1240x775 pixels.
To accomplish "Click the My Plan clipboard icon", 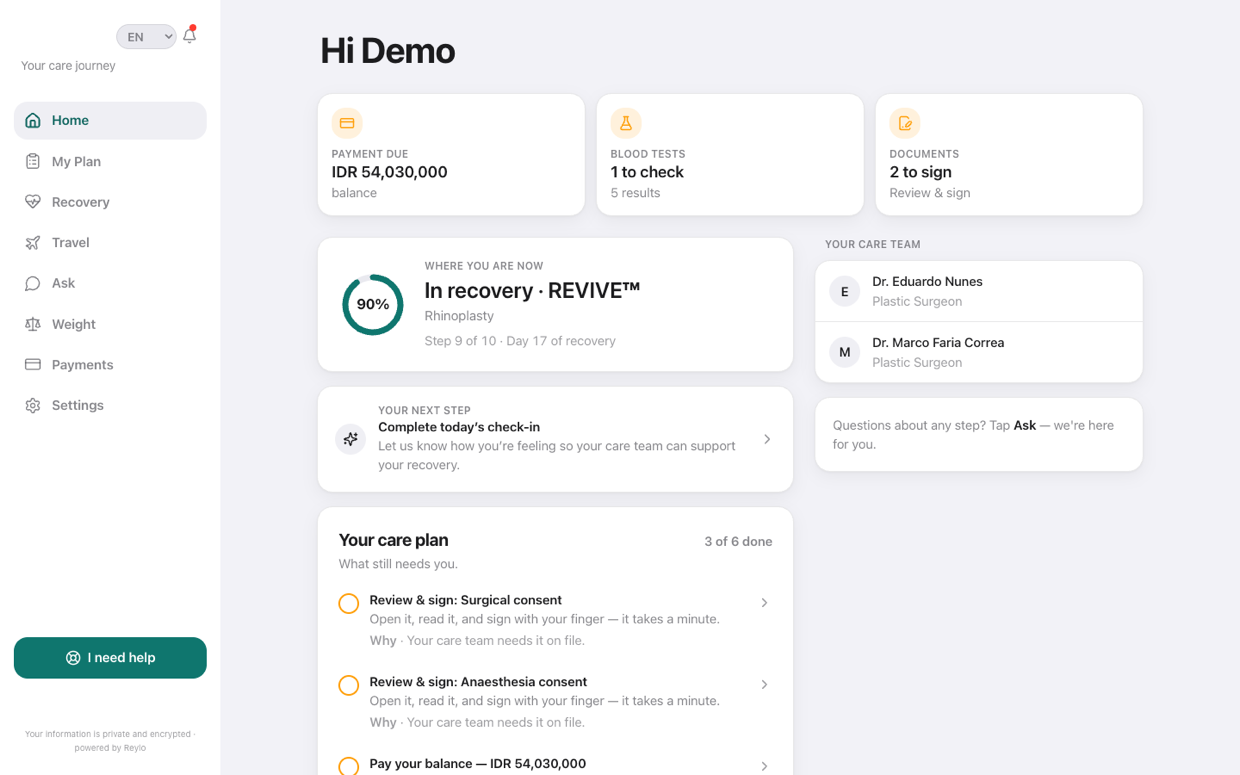I will 33,161.
